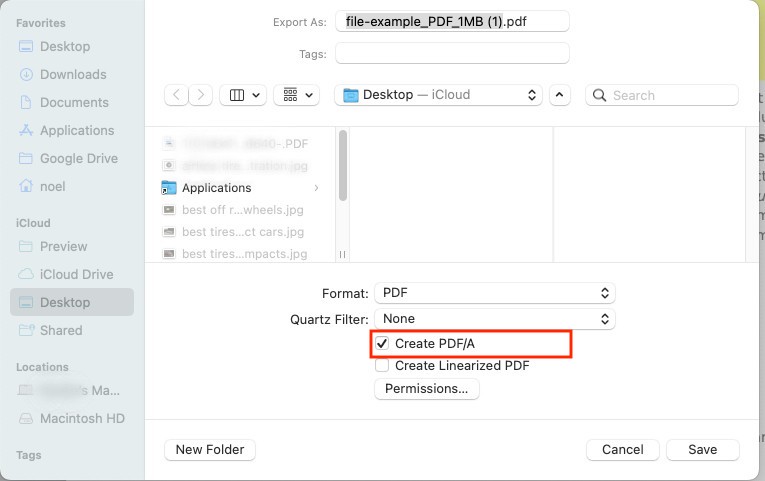Click the Permissions… button
765x481 pixels.
(426, 389)
